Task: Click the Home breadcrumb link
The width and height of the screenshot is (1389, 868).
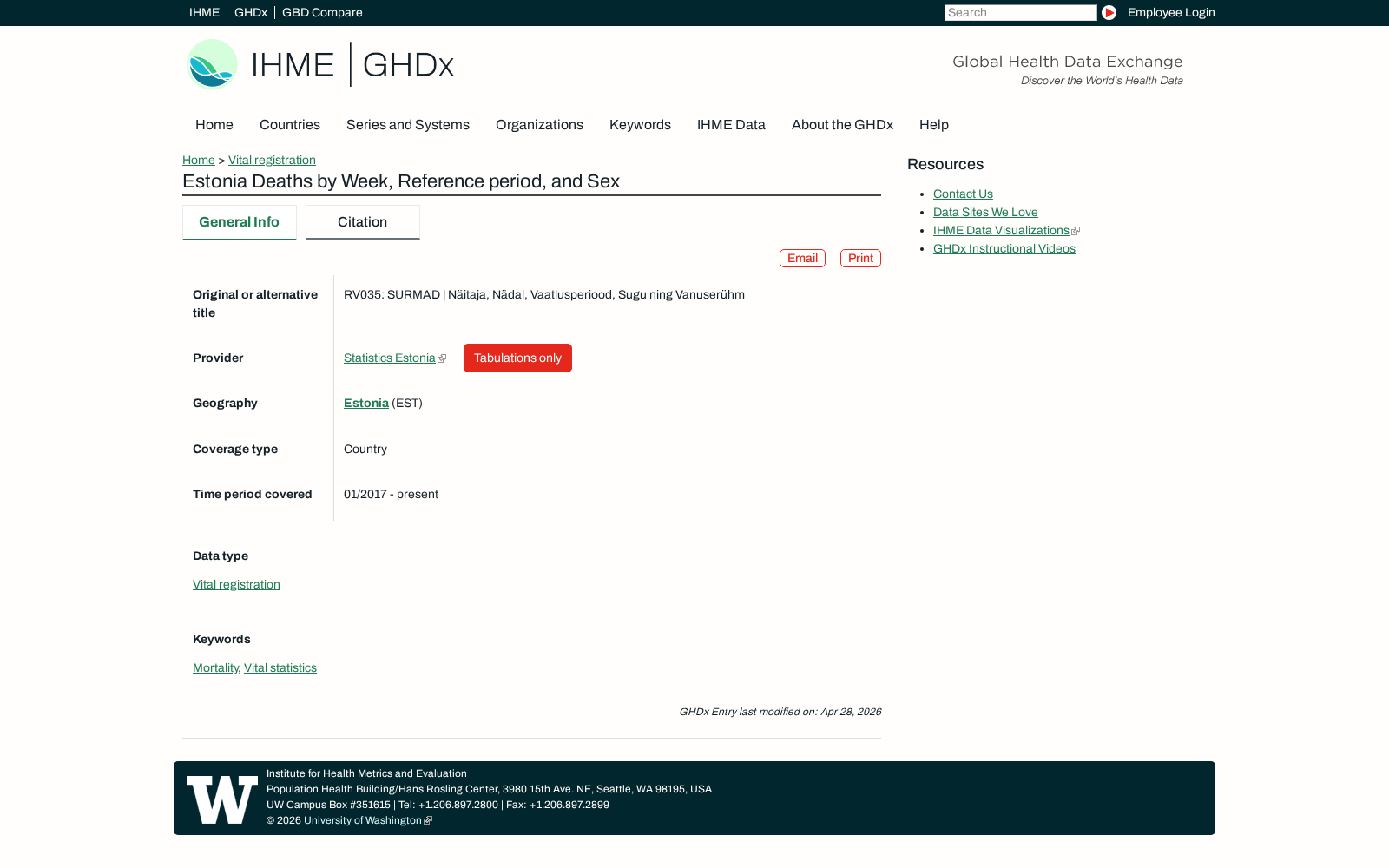Action: point(199,160)
